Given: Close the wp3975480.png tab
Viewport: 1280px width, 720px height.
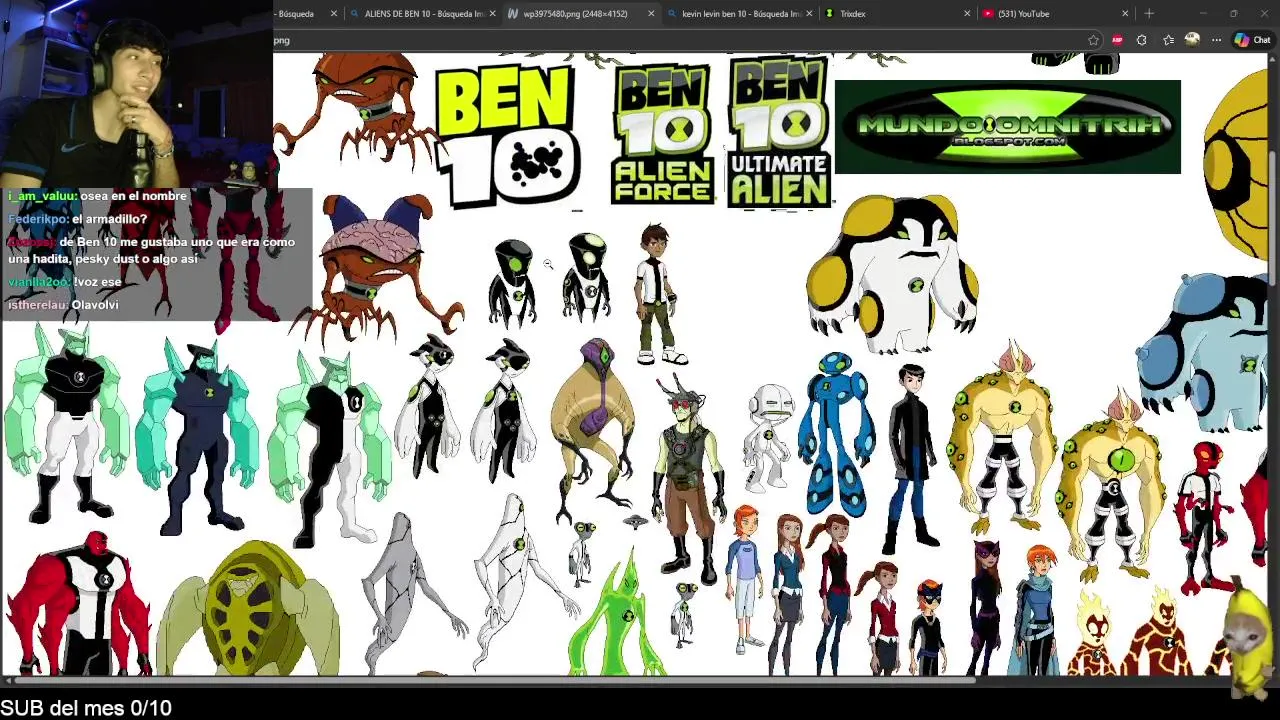Looking at the screenshot, I should (651, 14).
